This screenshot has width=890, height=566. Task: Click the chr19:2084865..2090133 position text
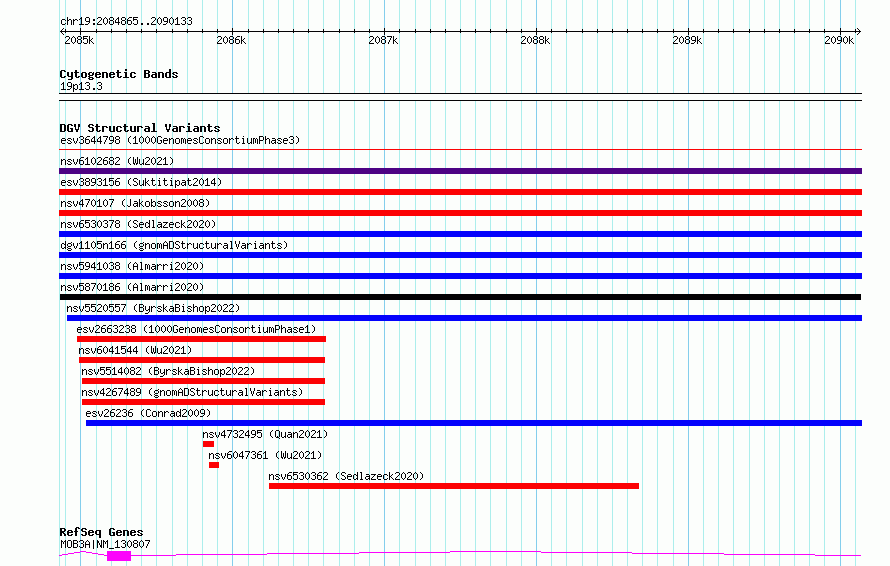click(x=126, y=22)
